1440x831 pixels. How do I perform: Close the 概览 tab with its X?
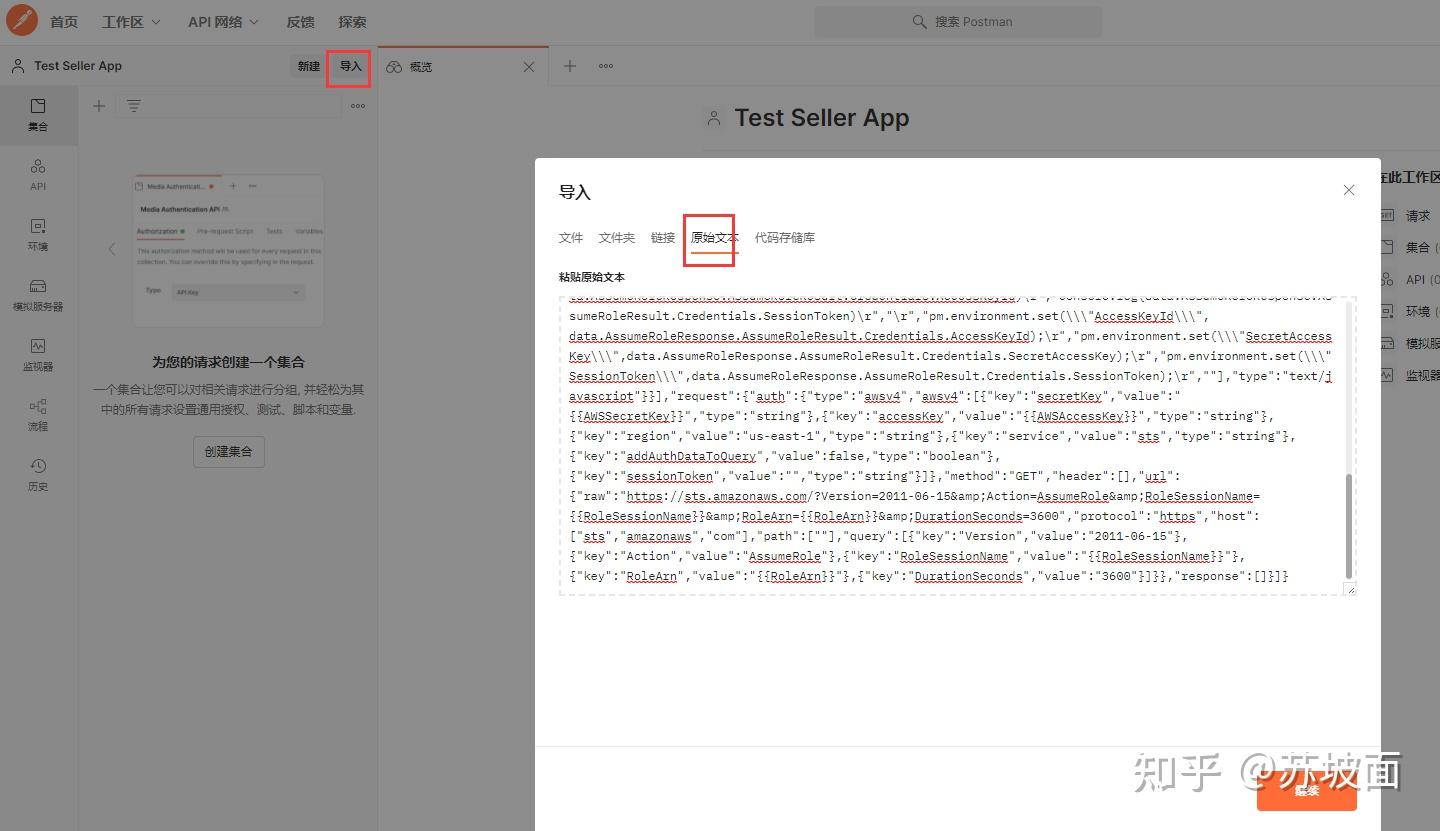(529, 67)
